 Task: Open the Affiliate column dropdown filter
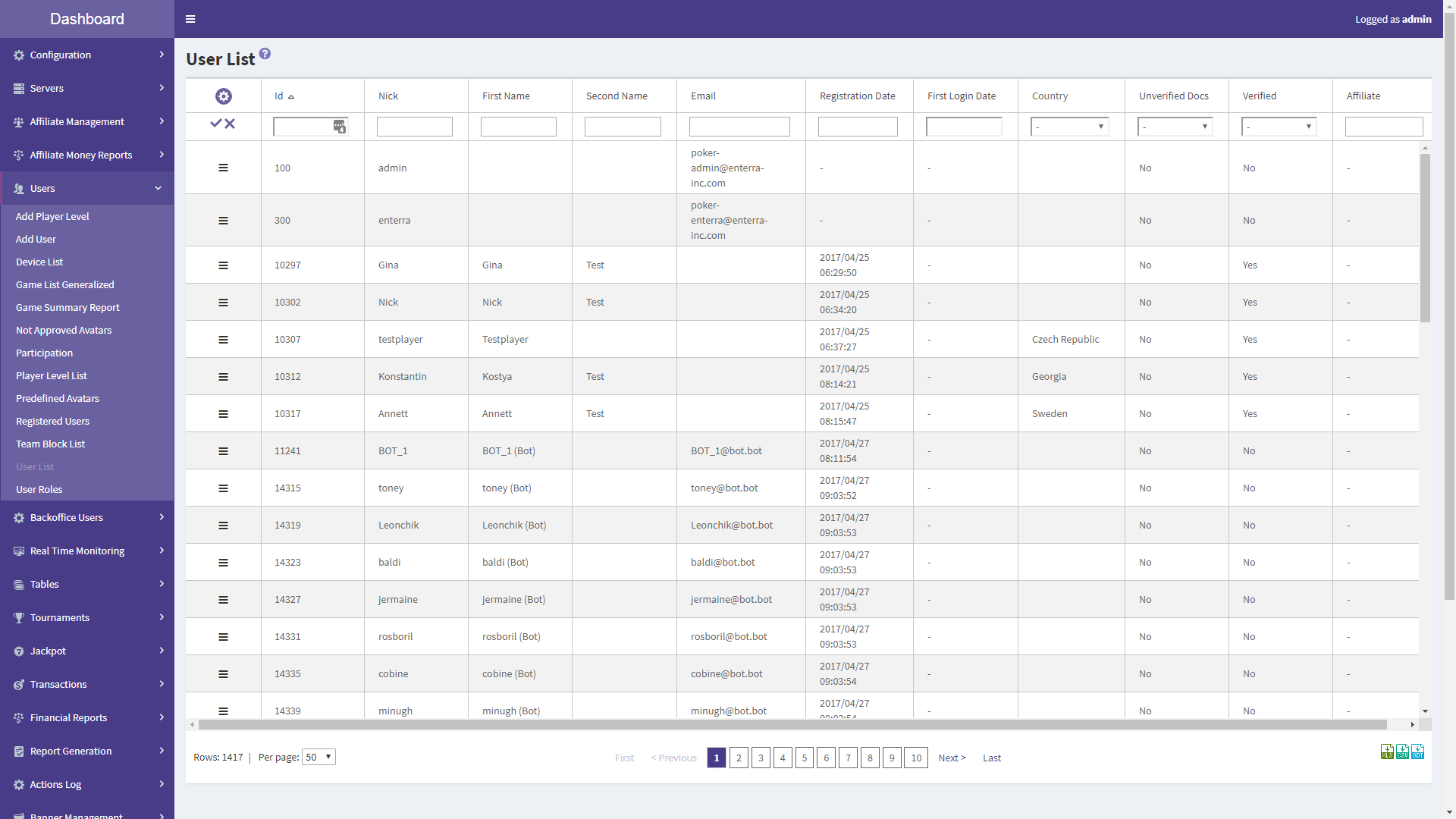1384,126
